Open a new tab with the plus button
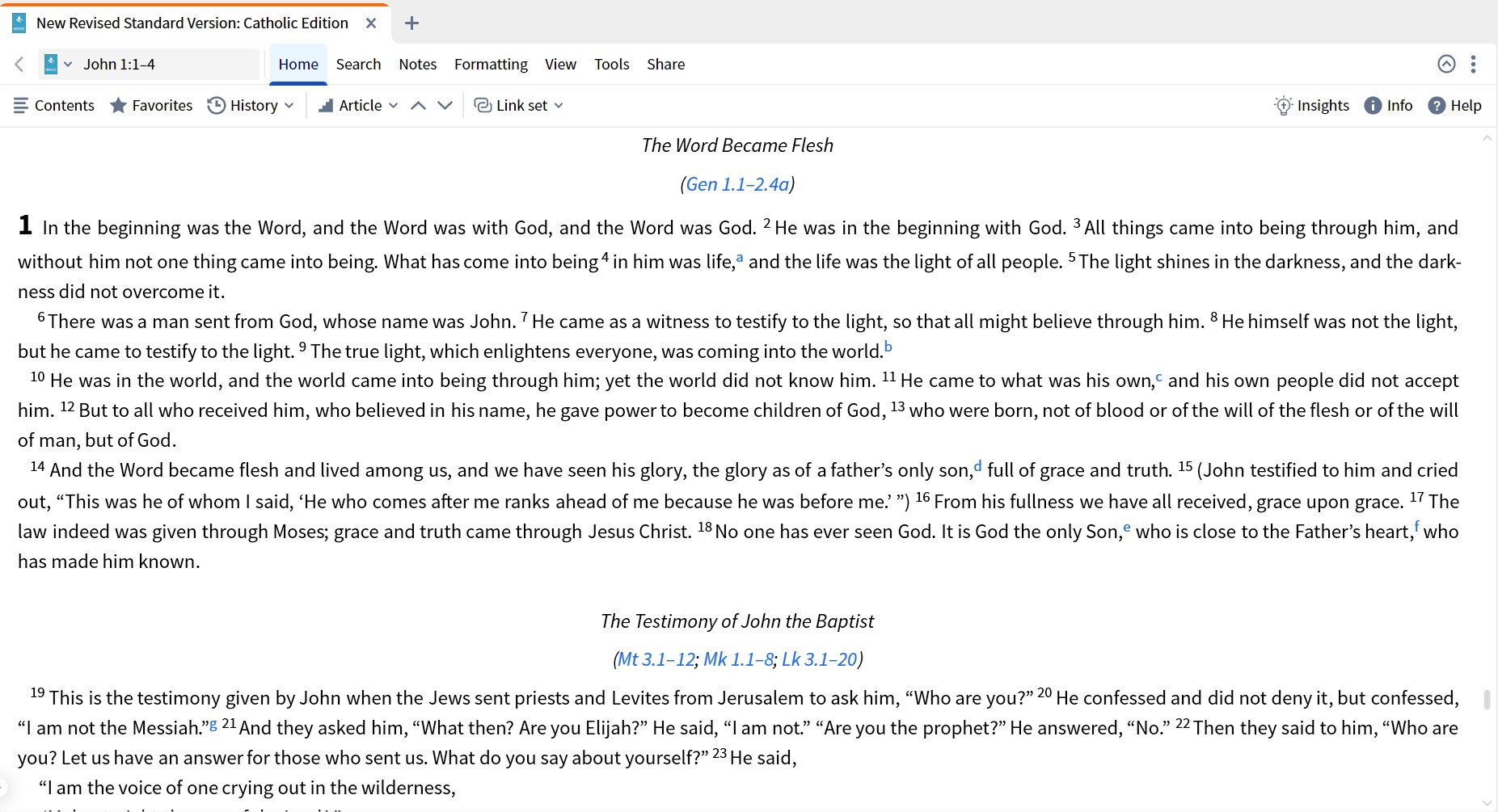The image size is (1498, 812). (x=411, y=23)
